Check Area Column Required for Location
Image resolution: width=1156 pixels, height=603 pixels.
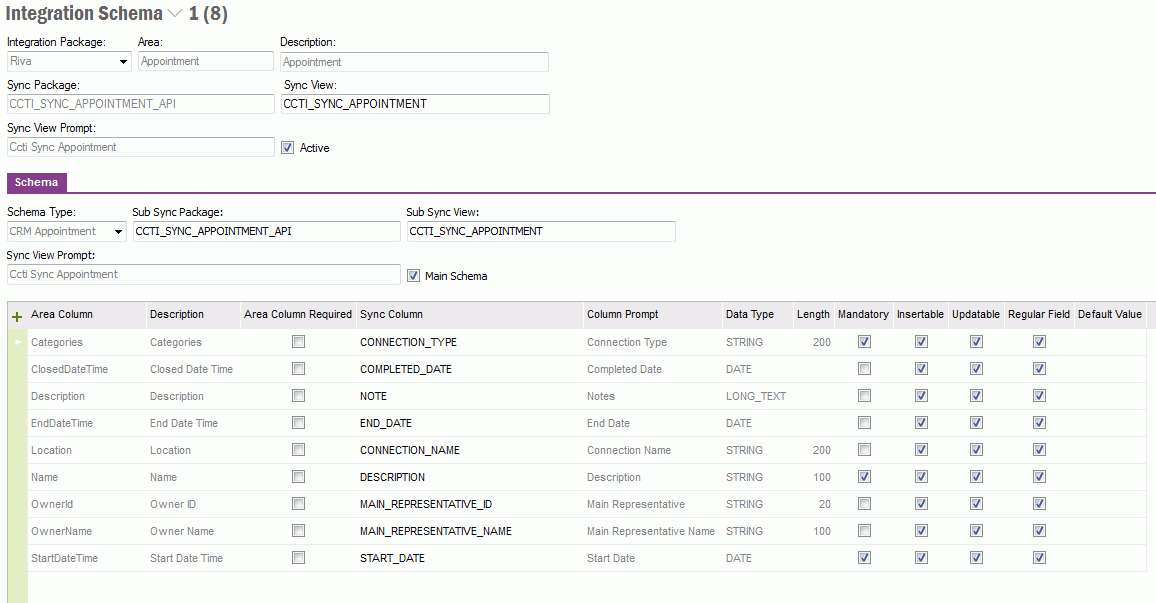[296, 449]
